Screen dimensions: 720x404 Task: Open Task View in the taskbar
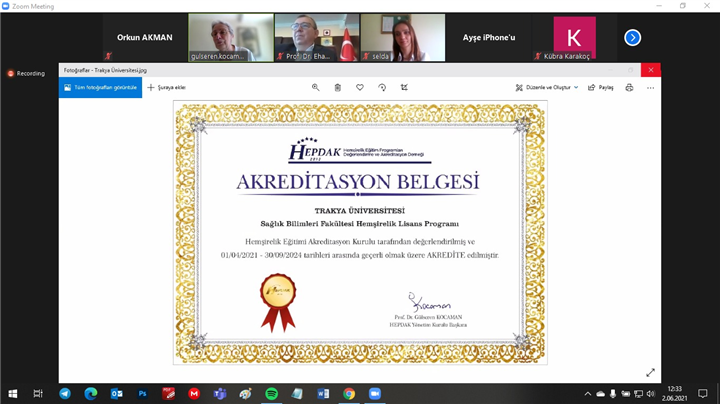(38, 393)
